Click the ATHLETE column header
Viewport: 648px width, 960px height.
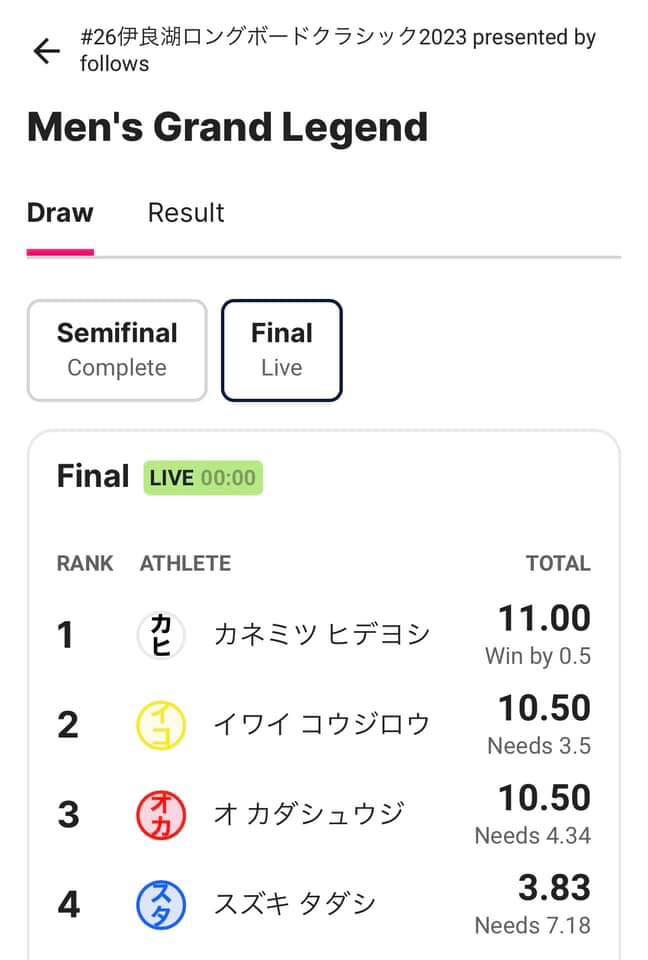coord(185,563)
